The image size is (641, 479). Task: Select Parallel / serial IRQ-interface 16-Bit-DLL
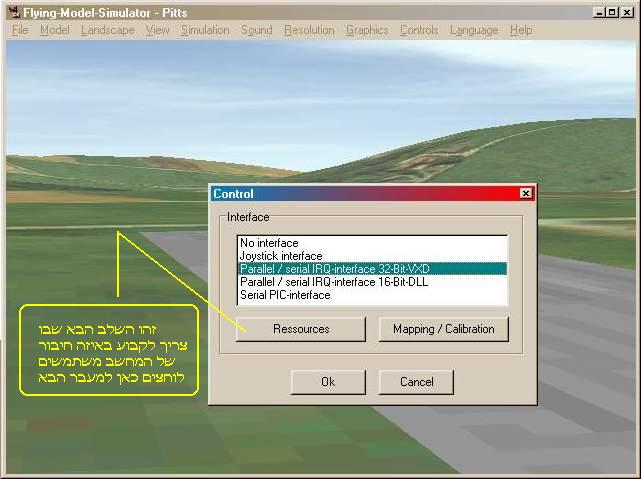(x=372, y=282)
